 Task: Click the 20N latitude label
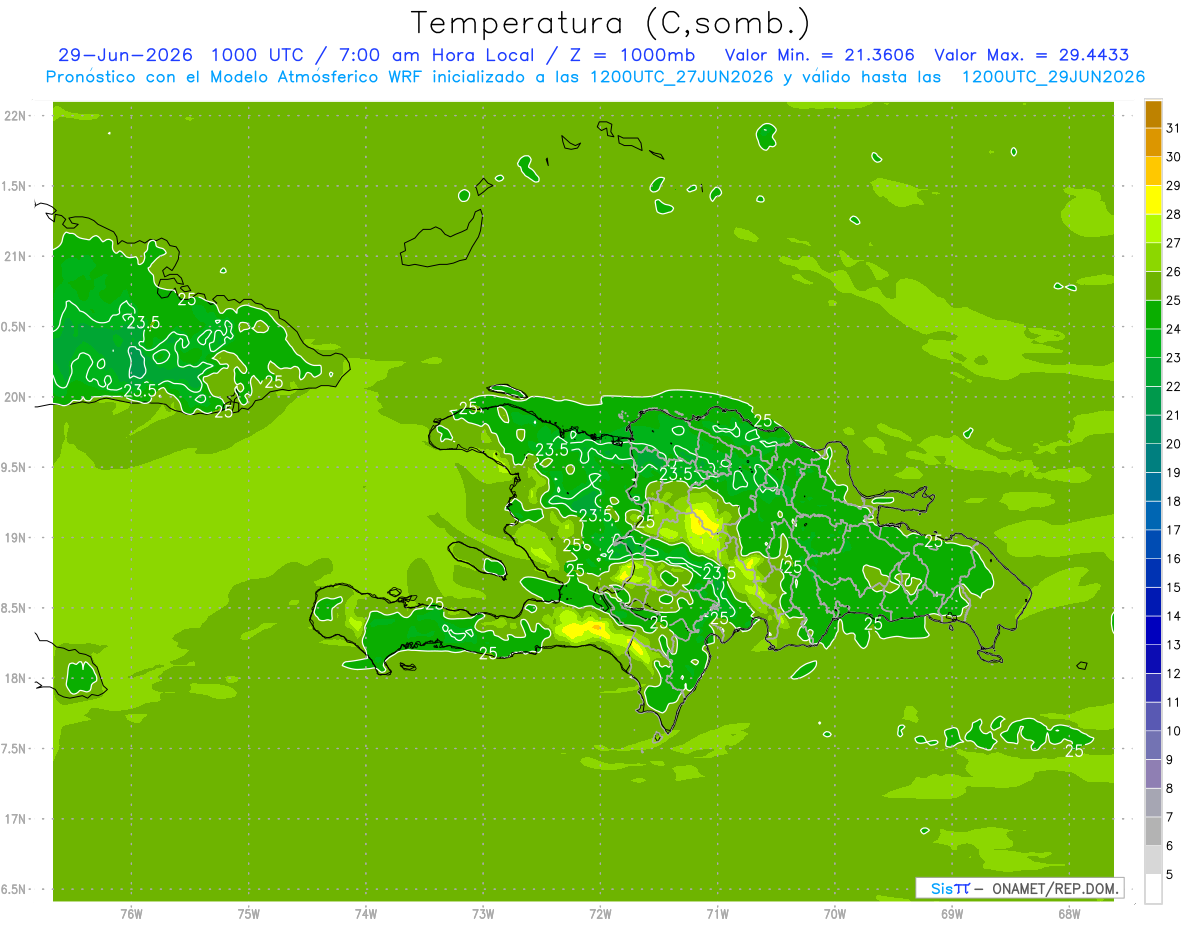coord(15,397)
